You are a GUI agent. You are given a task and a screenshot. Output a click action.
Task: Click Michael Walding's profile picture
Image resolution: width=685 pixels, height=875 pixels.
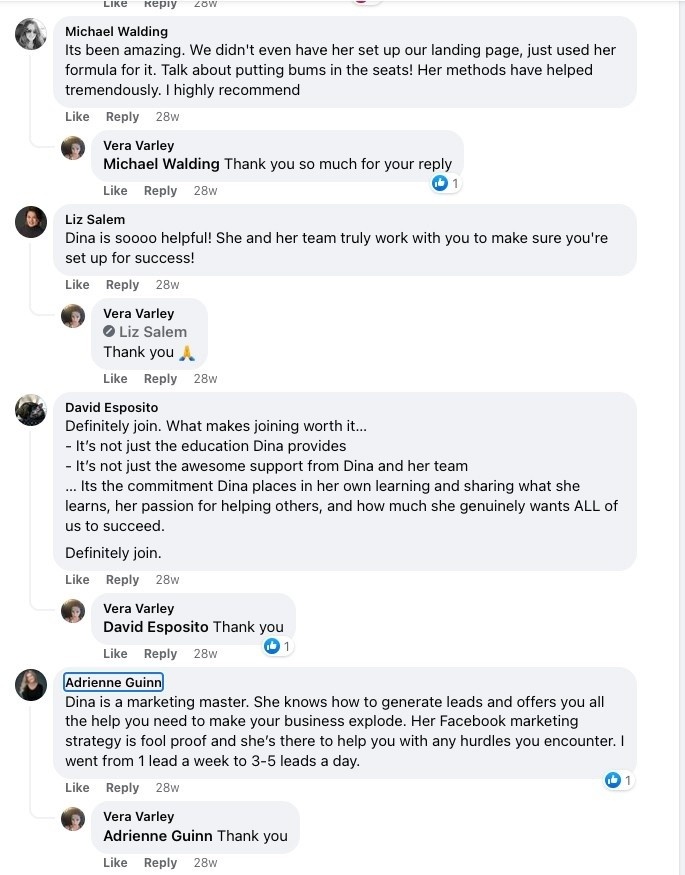pyautogui.click(x=31, y=34)
